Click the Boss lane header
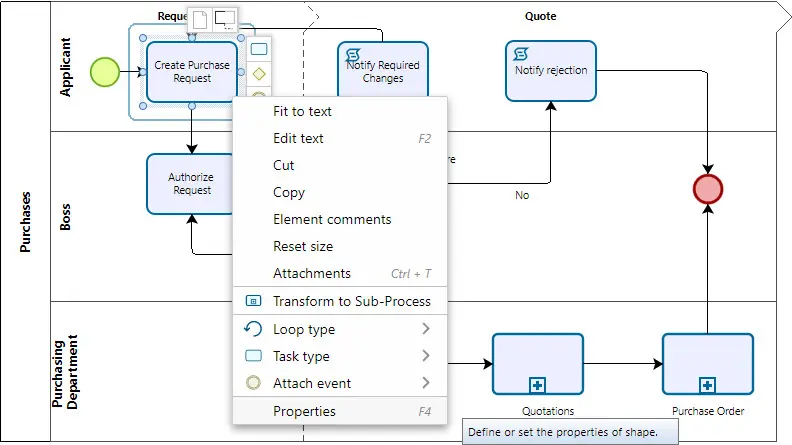The width and height of the screenshot is (792, 445). tap(66, 217)
